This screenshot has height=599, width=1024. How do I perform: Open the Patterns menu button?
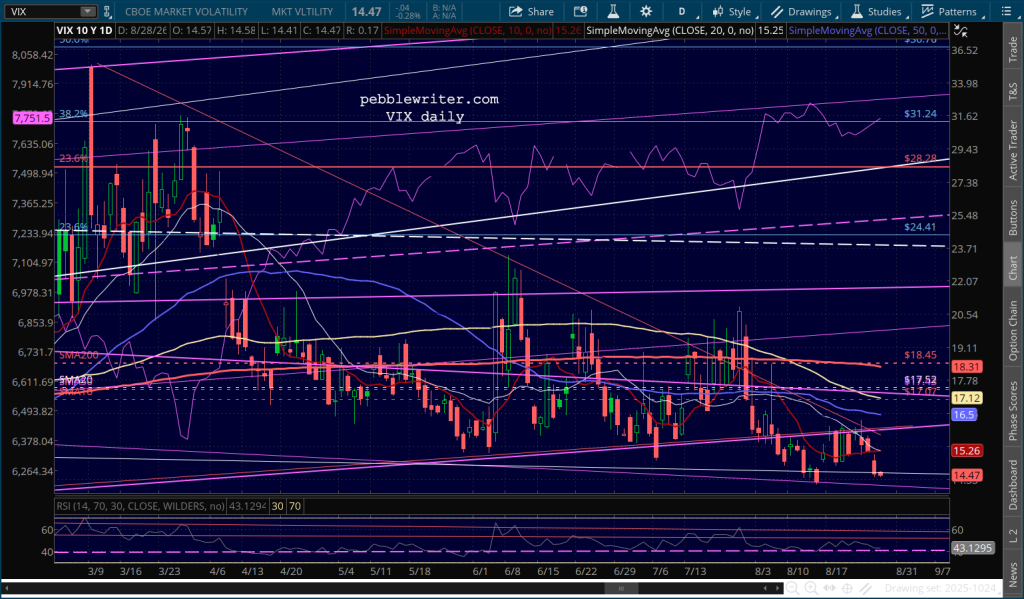[x=950, y=11]
